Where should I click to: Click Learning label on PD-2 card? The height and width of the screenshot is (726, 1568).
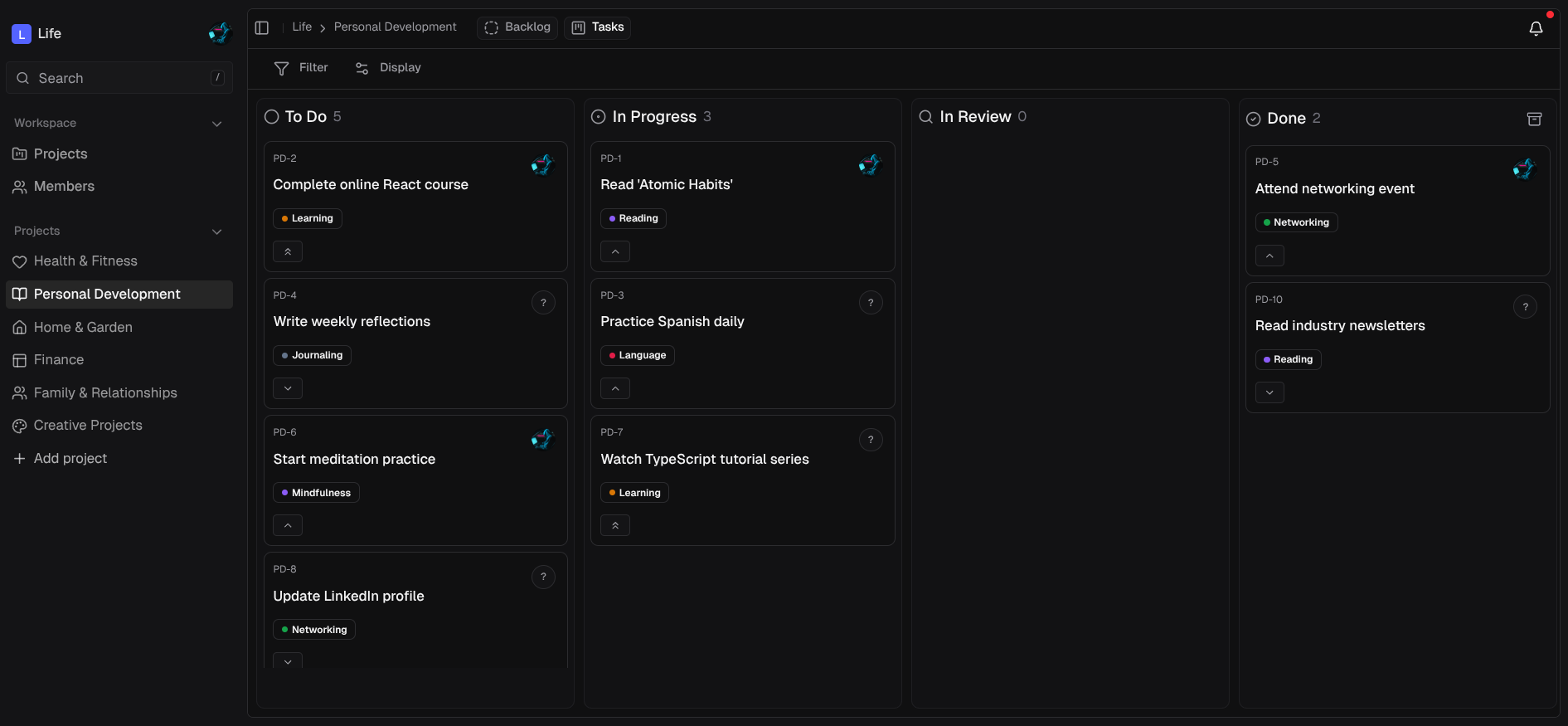point(308,219)
